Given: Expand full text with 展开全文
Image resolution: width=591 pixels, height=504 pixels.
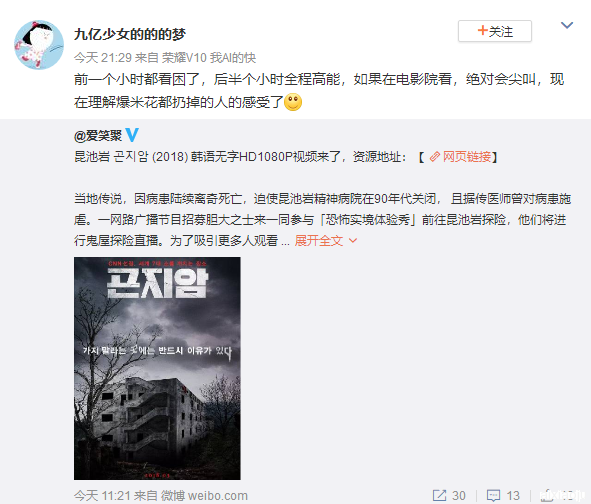Looking at the screenshot, I should coord(319,241).
